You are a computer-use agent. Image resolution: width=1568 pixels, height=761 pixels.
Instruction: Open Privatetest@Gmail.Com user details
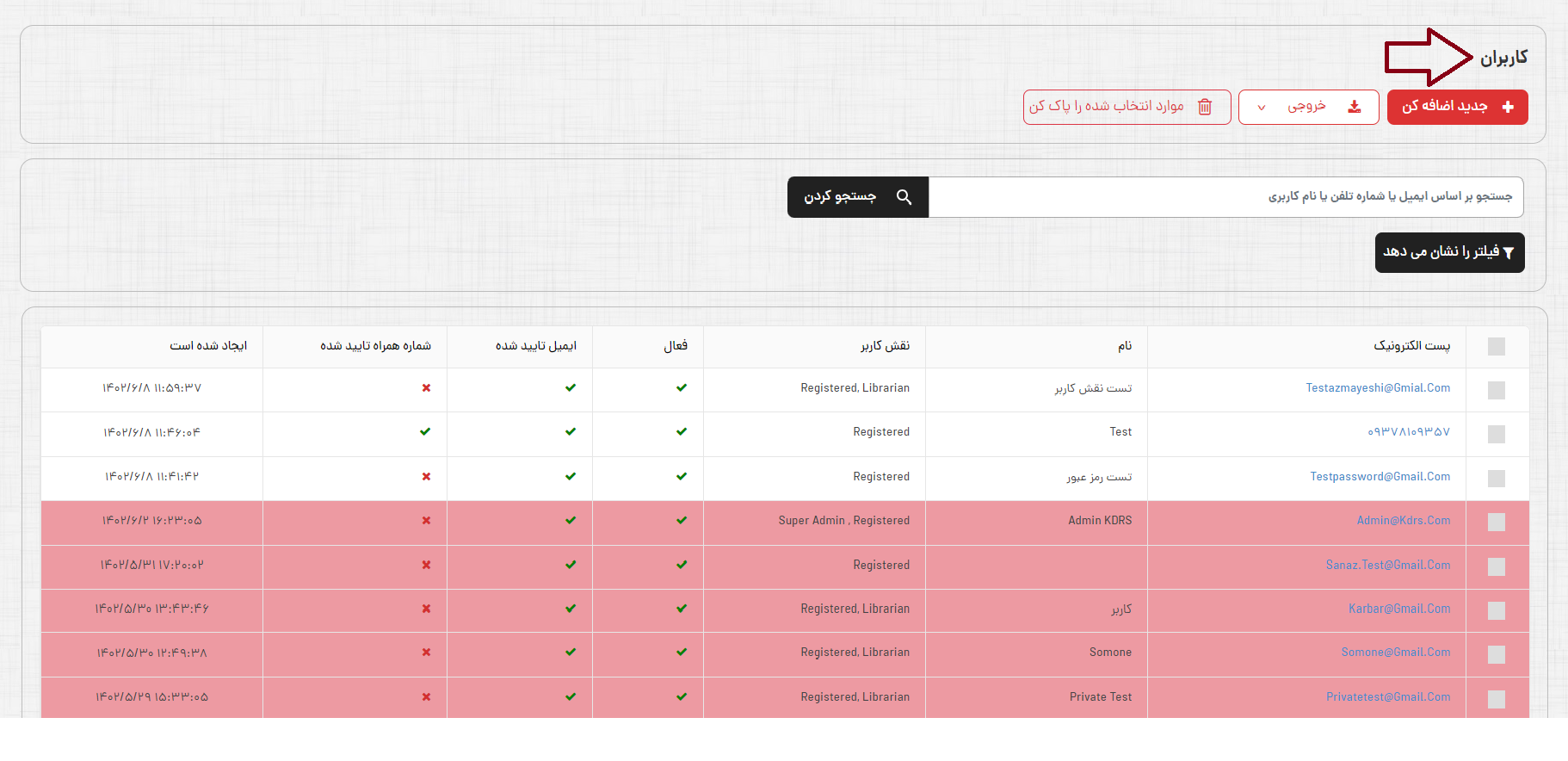(x=1387, y=697)
